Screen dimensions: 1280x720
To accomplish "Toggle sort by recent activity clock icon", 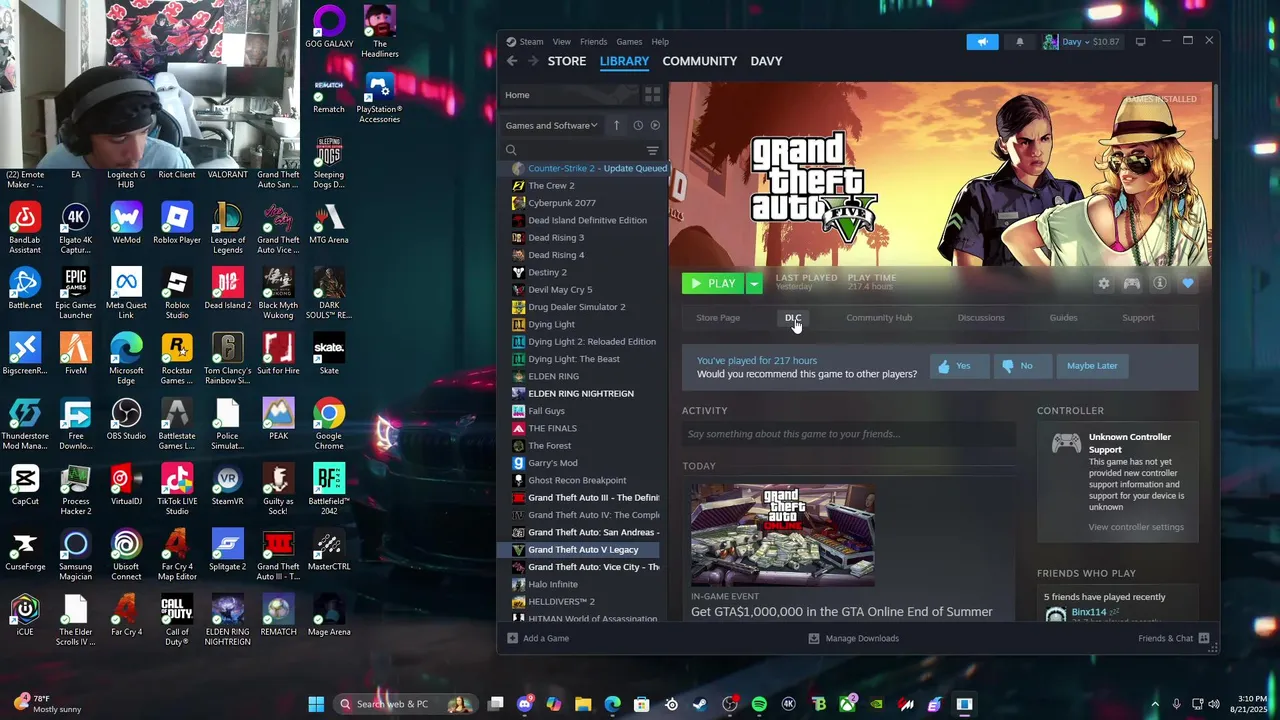I will point(637,125).
